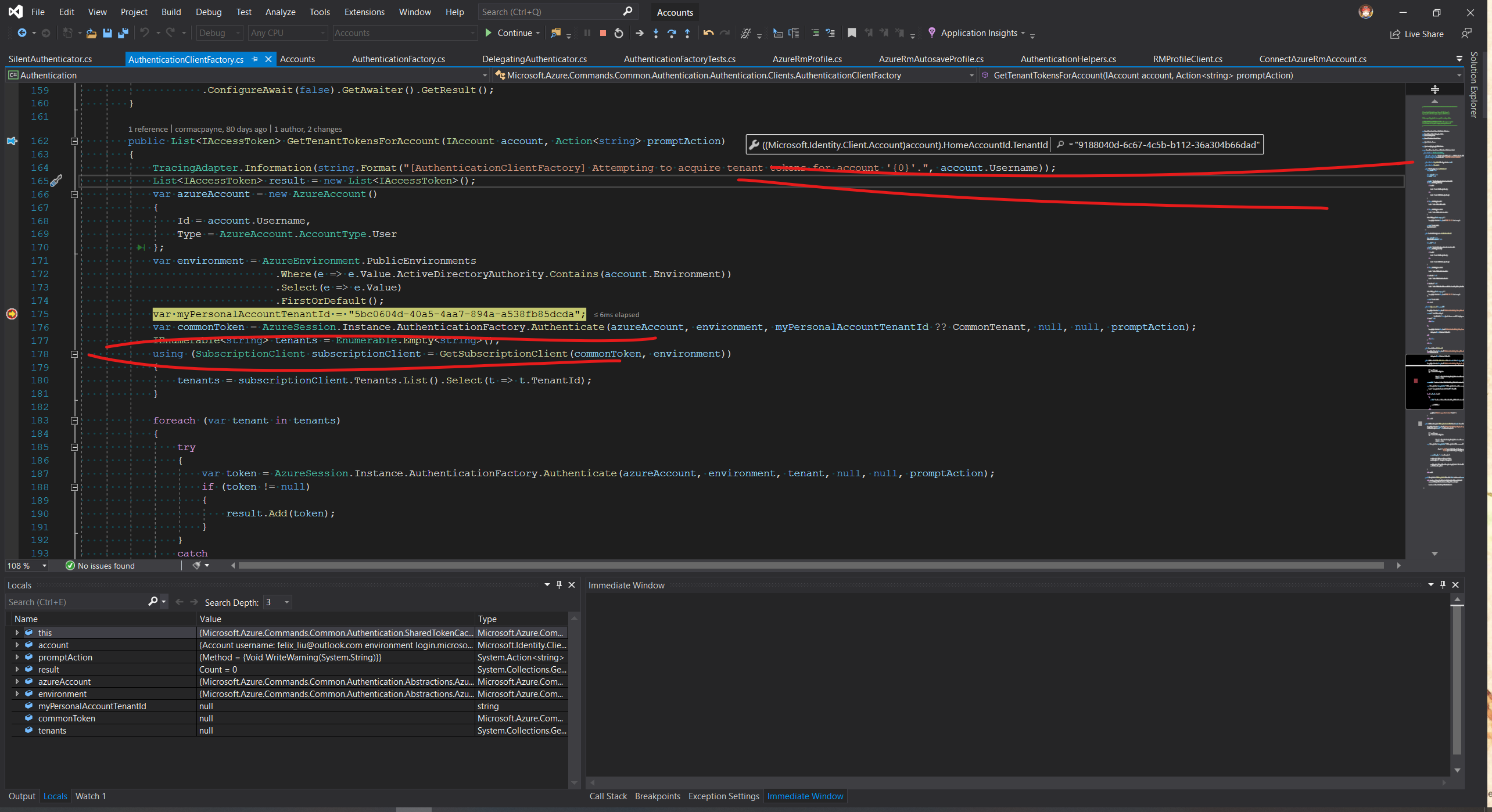Open the Search Depth dropdown
Screen dimensions: 1492x812
tap(285, 602)
